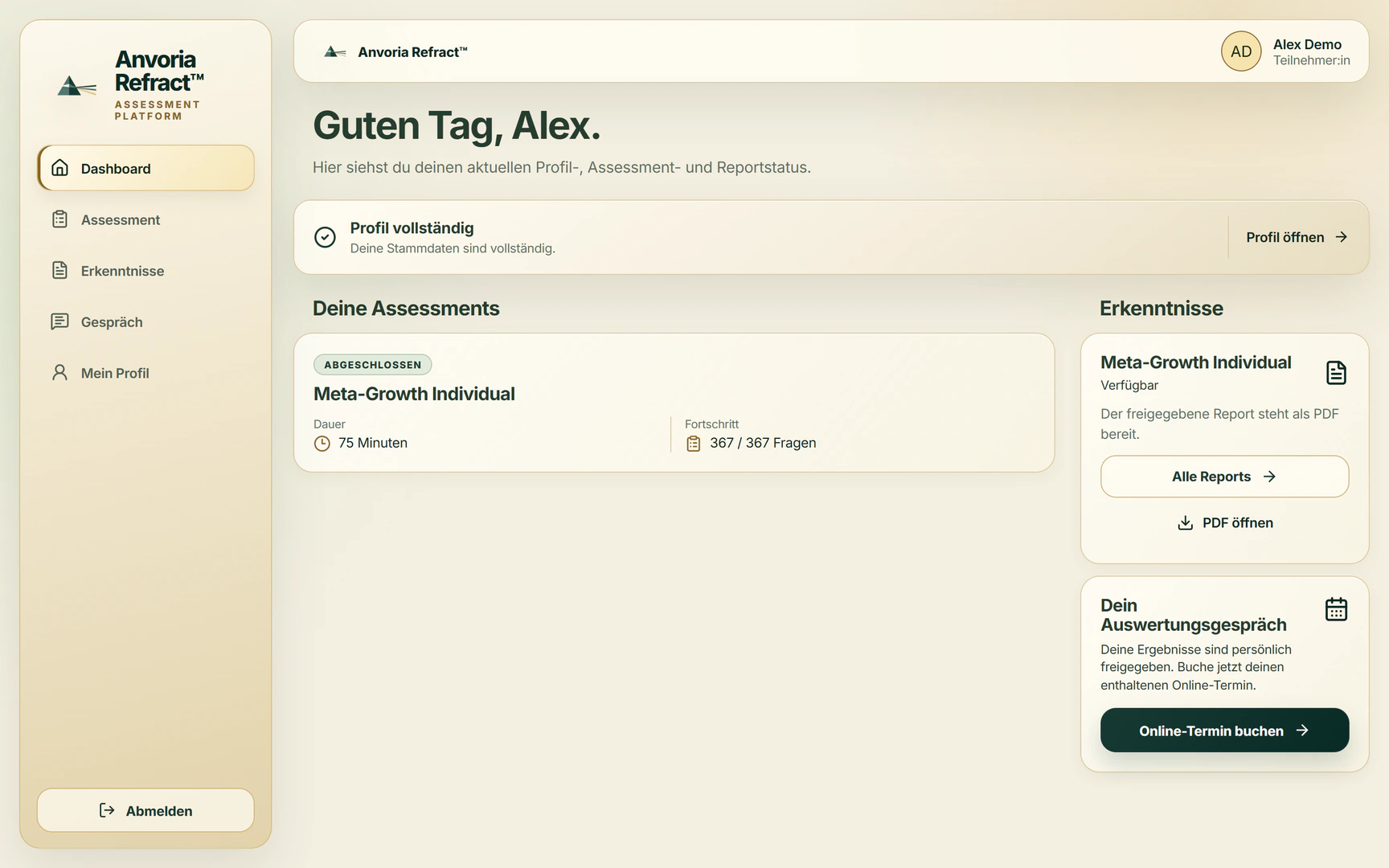Click the Profil öffnen link

click(1297, 237)
